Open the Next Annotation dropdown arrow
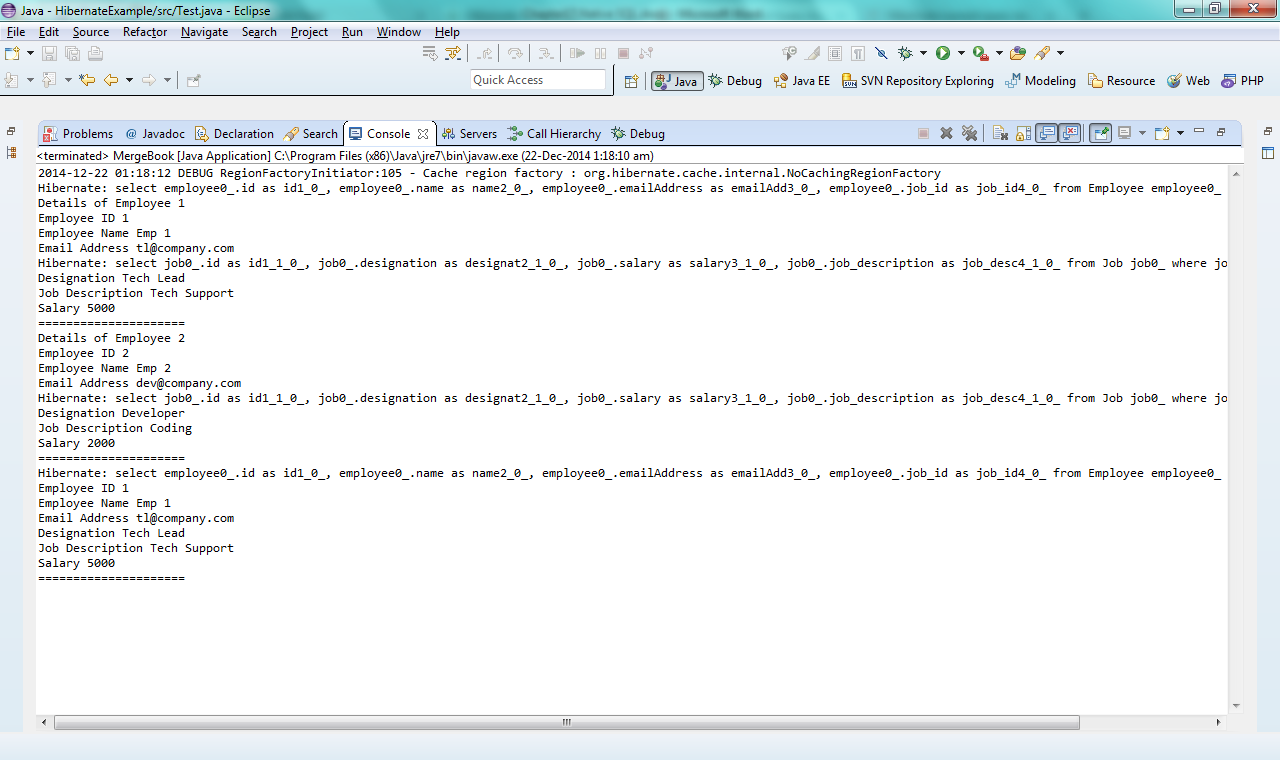Viewport: 1280px width, 760px height. 30,80
